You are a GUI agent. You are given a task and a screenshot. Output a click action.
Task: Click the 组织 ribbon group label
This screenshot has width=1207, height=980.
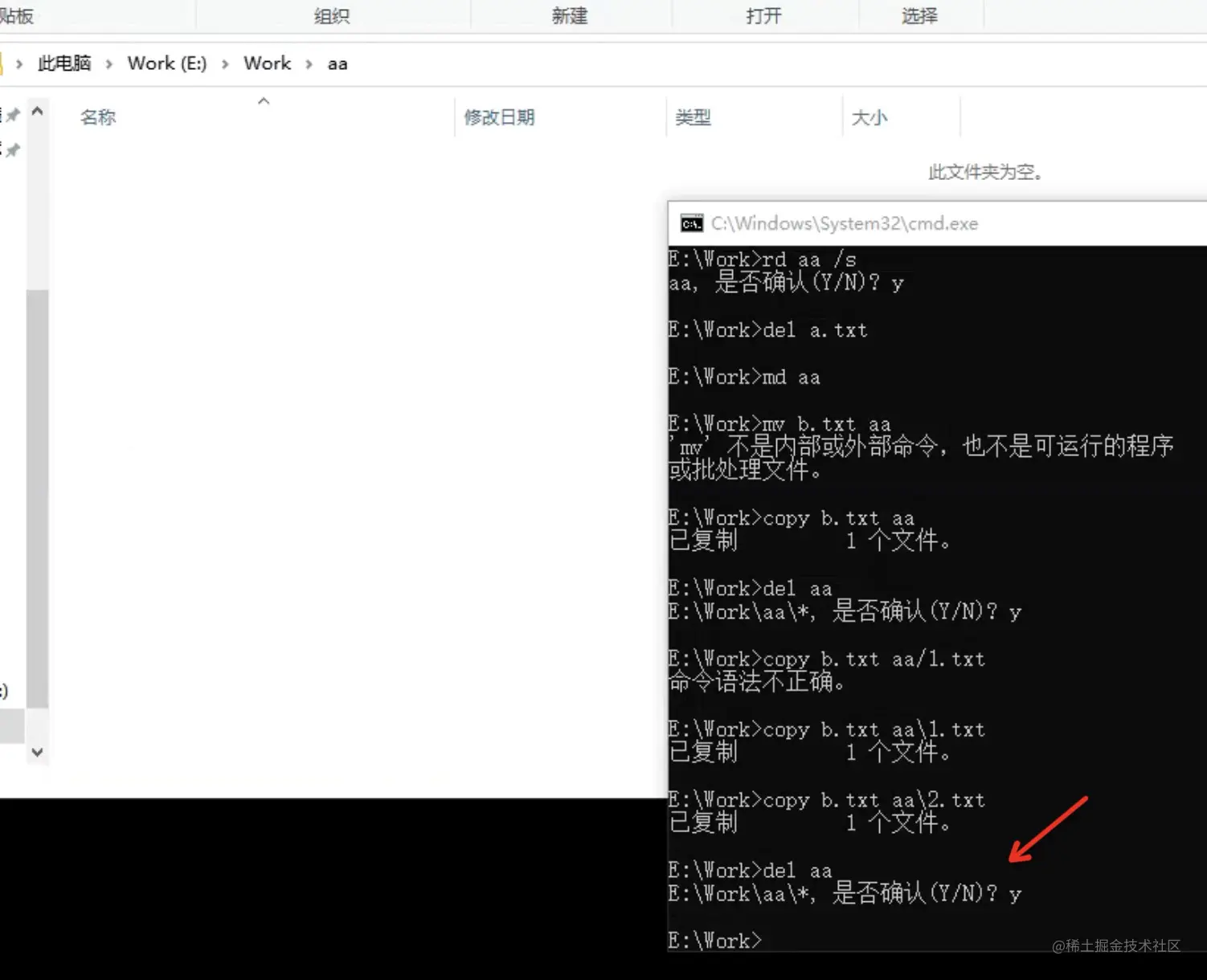click(332, 16)
